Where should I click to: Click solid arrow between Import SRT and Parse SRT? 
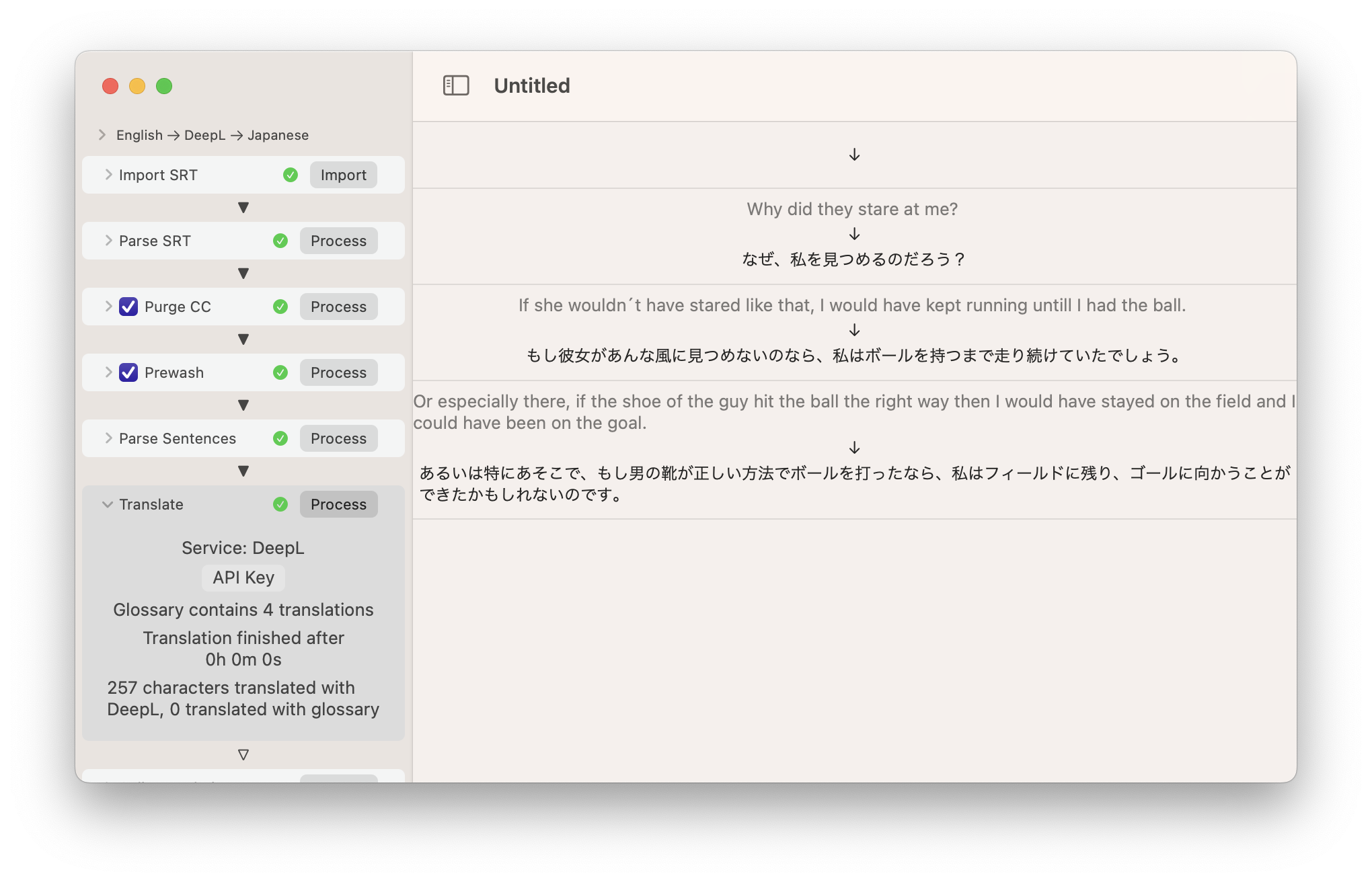pyautogui.click(x=243, y=208)
